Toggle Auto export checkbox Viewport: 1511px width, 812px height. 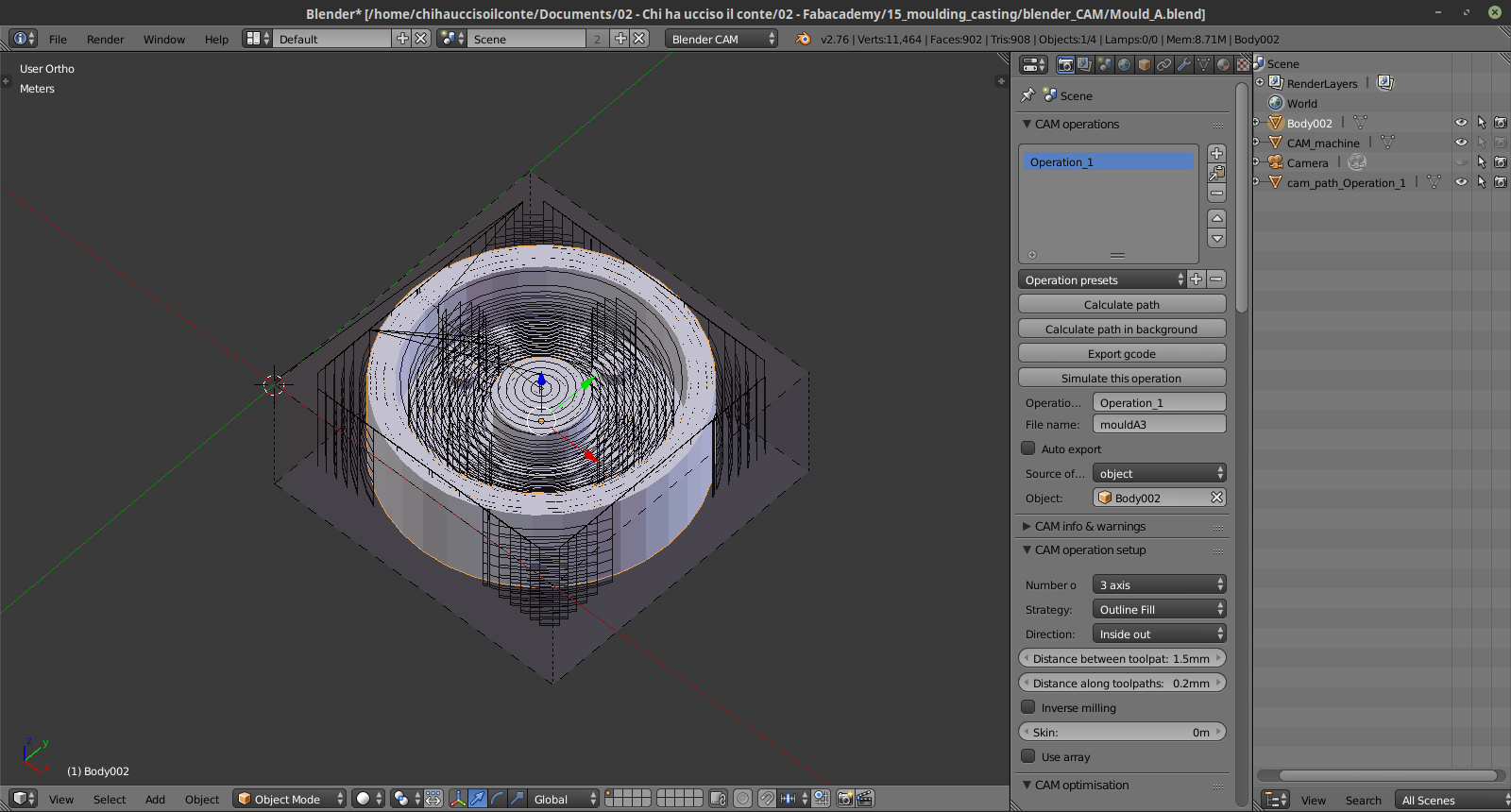[x=1028, y=448]
